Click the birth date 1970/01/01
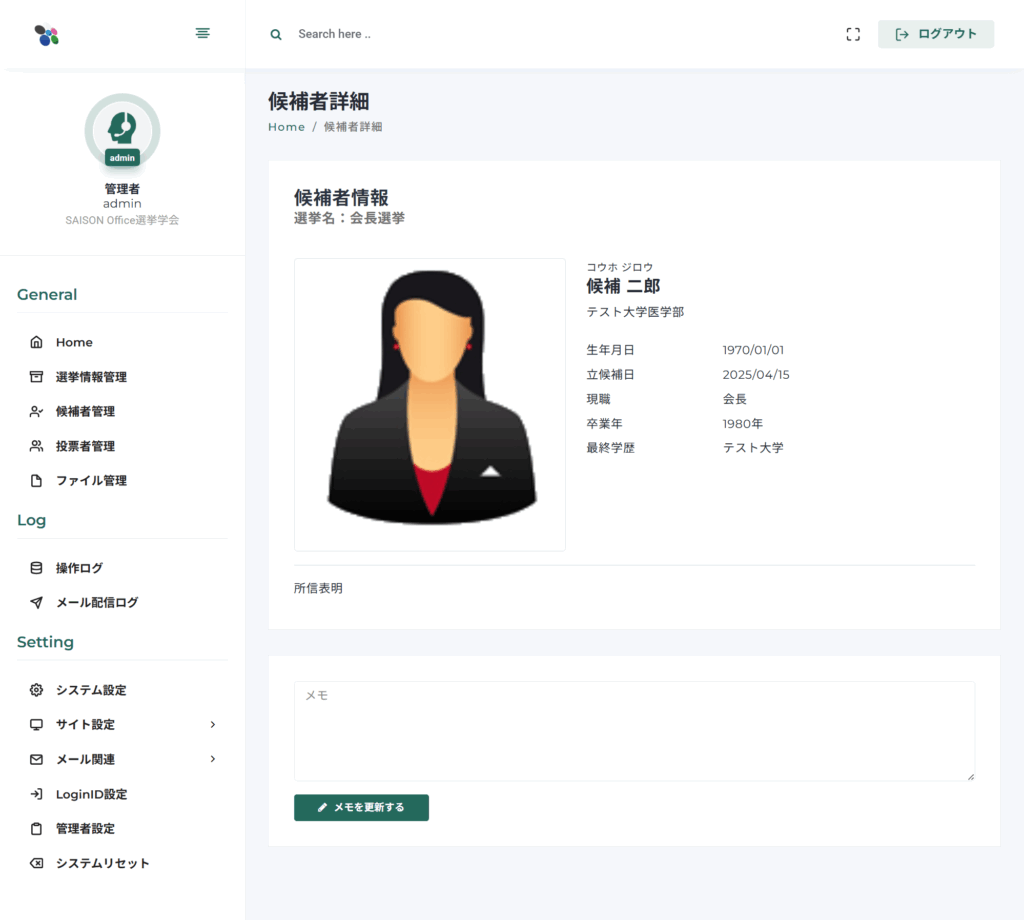Screen dimensions: 1024x920 pyautogui.click(x=753, y=350)
